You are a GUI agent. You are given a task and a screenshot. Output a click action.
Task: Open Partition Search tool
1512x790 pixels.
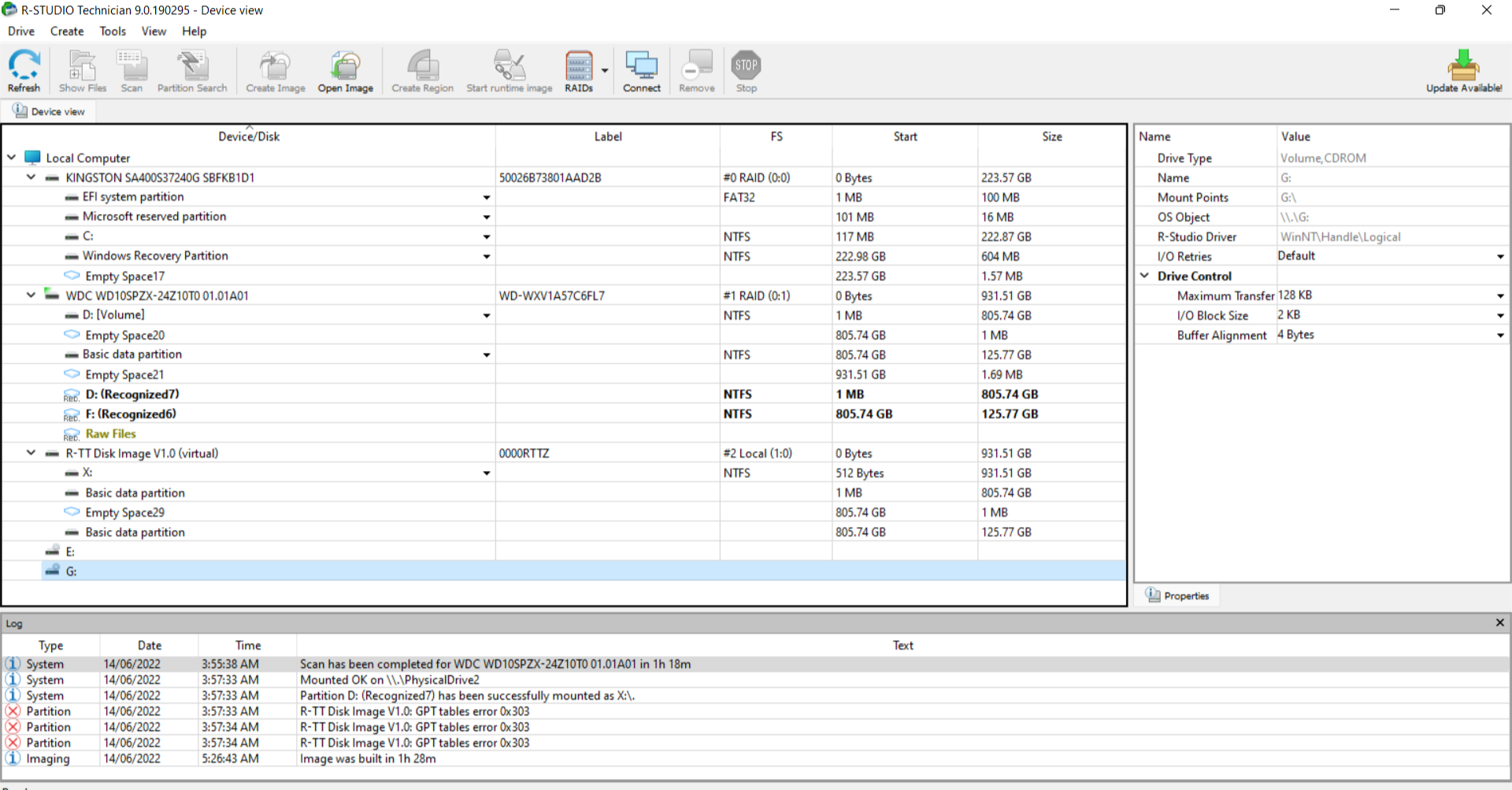pos(192,71)
